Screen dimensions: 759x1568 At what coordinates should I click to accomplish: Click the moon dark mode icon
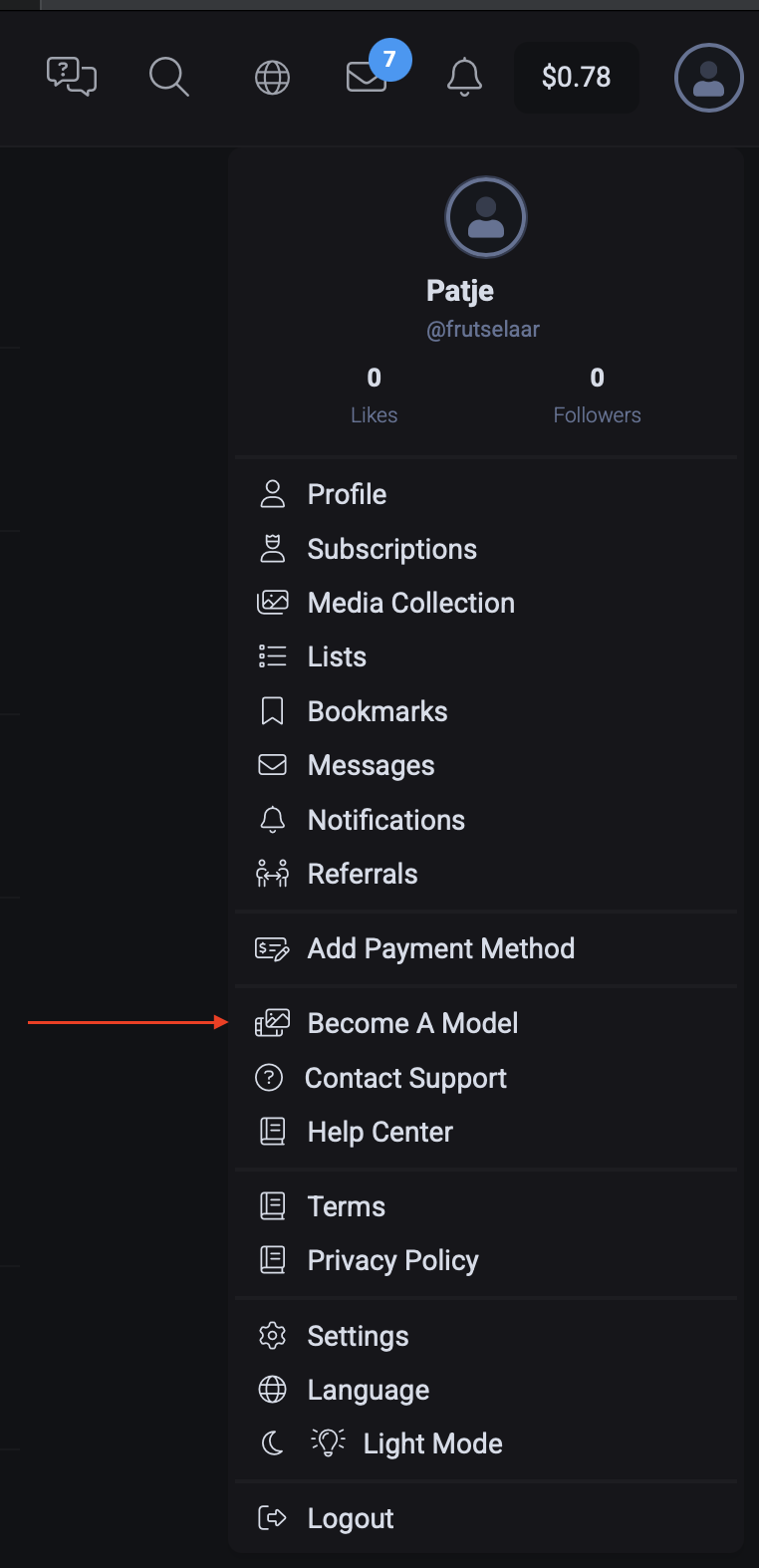pyautogui.click(x=272, y=1443)
